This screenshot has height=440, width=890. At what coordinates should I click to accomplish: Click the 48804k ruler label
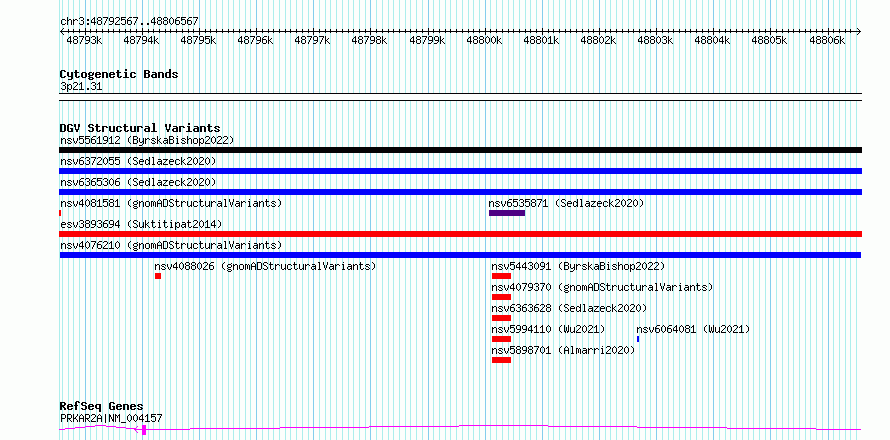tap(712, 41)
